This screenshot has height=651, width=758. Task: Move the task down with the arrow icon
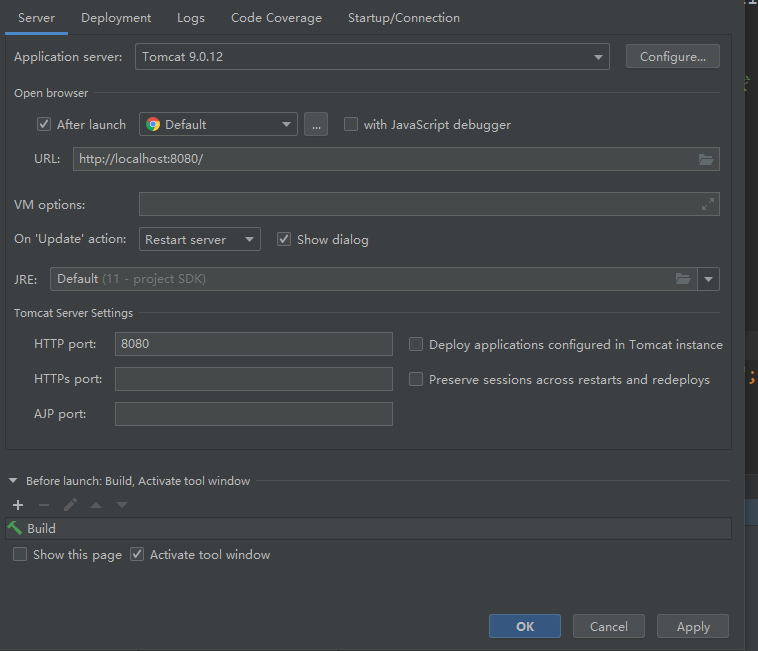pos(122,505)
